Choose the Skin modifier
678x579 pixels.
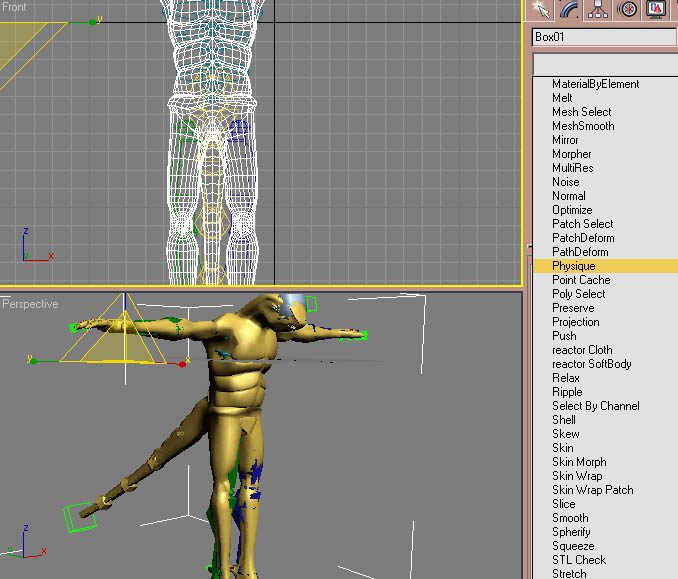point(563,448)
